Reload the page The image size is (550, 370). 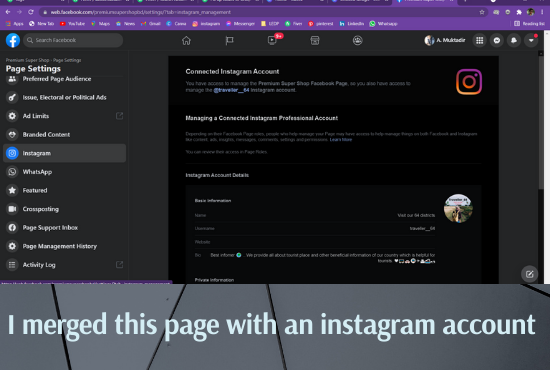tap(31, 12)
